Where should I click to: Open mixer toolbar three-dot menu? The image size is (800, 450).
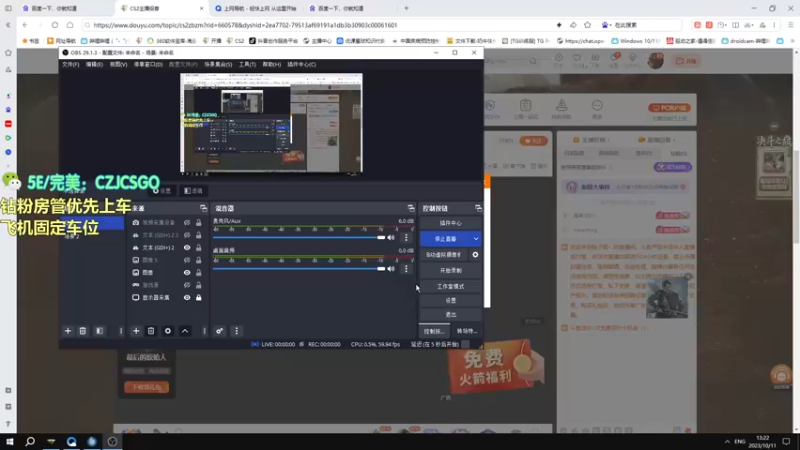pyautogui.click(x=236, y=331)
